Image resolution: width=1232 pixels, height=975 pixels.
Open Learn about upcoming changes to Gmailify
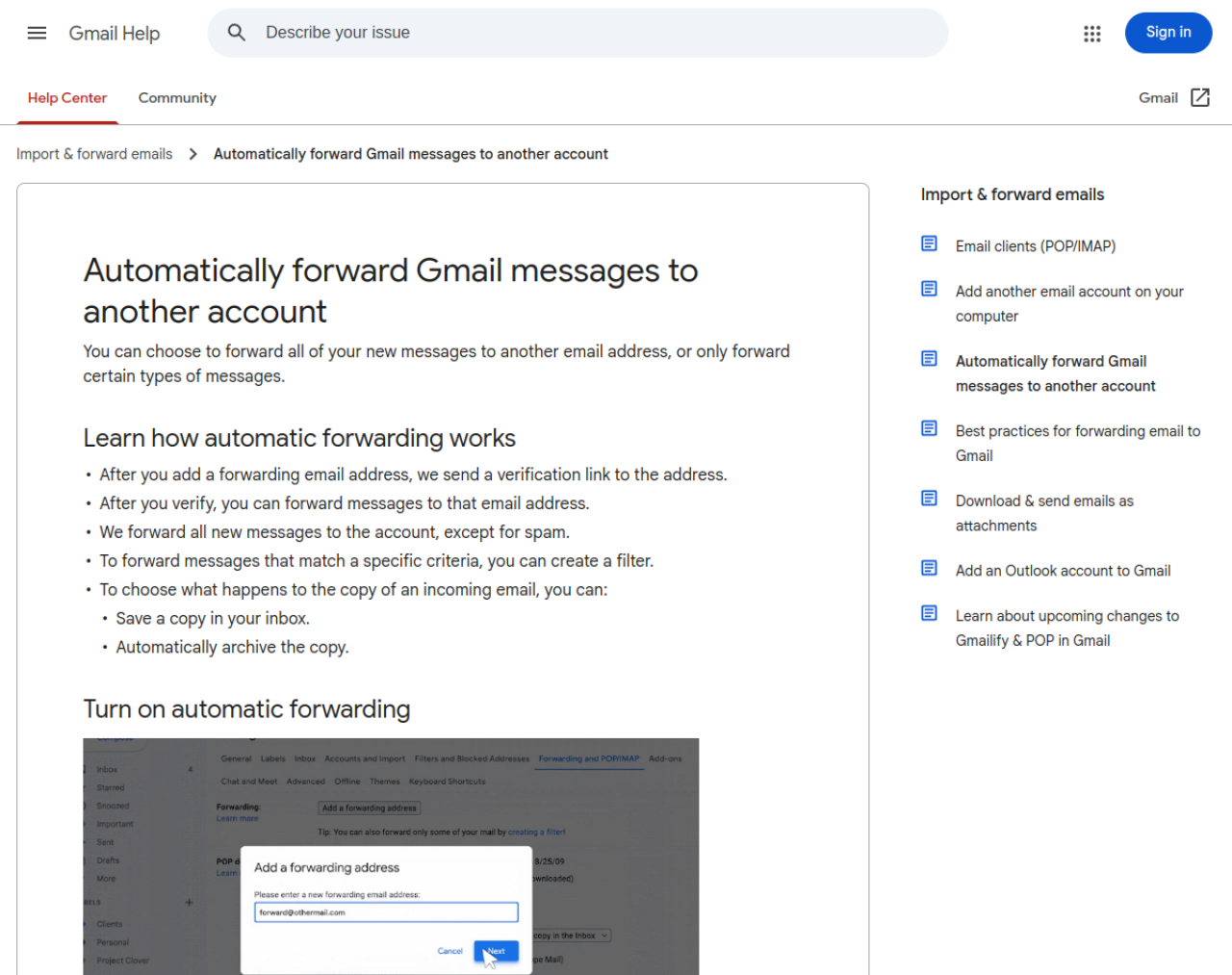click(x=1066, y=629)
